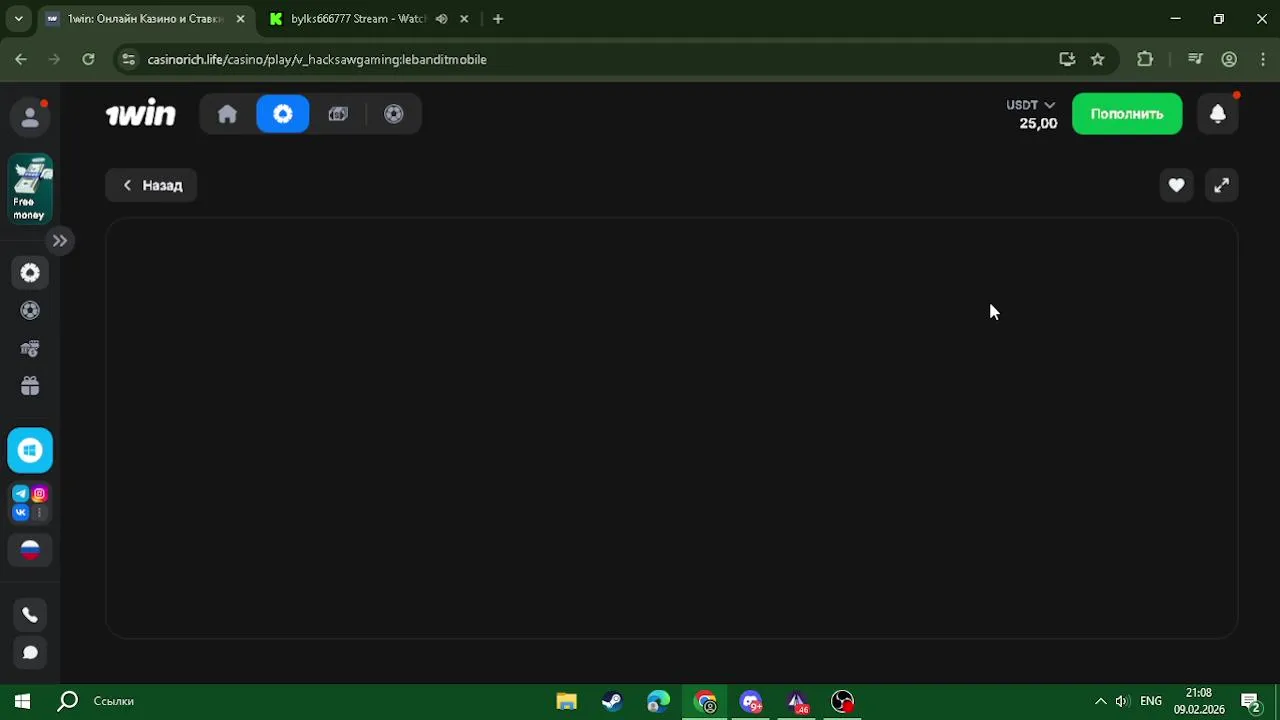Screen dimensions: 1280x720
Task: Open the Windows Start menu
Action: tap(22, 701)
